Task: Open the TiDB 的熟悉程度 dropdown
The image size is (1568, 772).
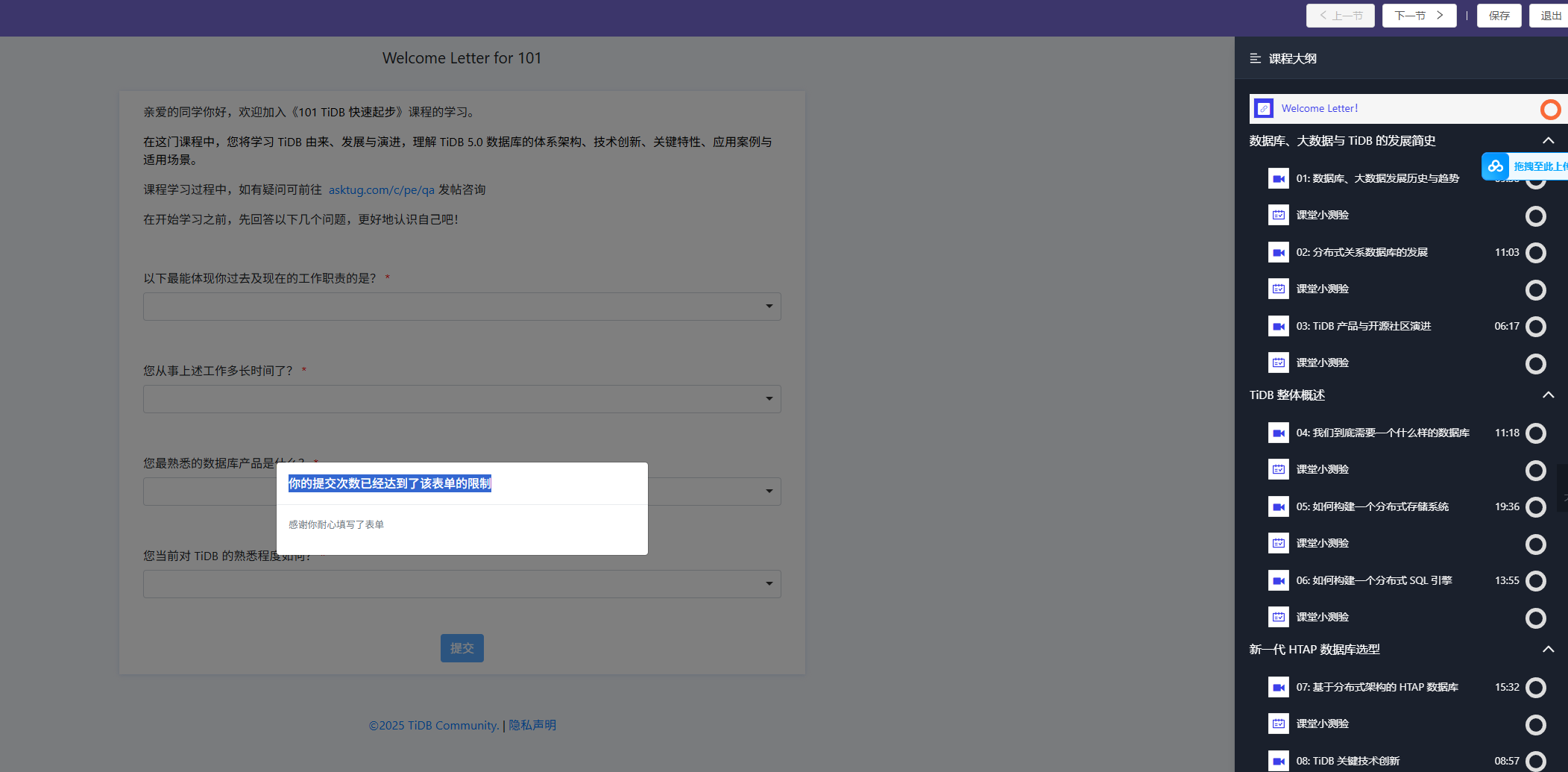Action: point(462,584)
